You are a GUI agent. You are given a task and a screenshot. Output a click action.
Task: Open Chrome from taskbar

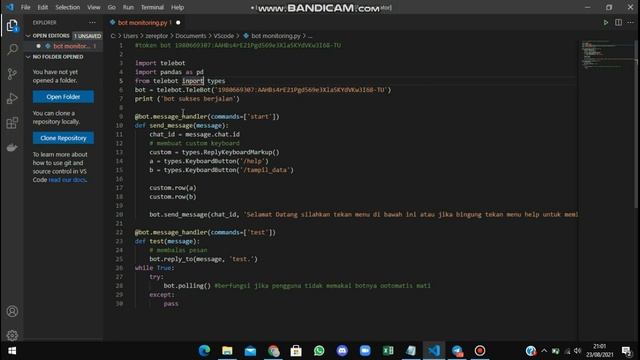273,351
